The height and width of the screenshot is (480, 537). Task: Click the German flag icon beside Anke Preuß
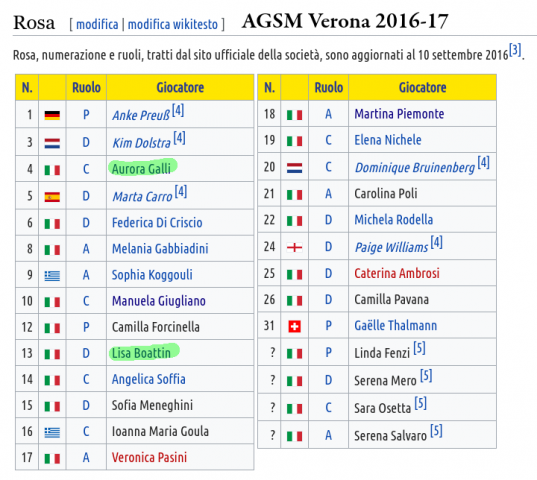[x=52, y=115]
